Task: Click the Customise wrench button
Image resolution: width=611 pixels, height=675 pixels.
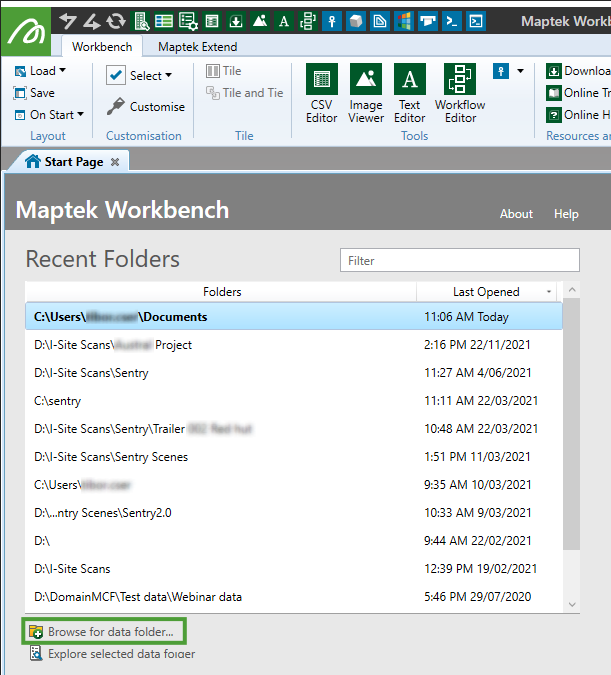Action: click(146, 106)
